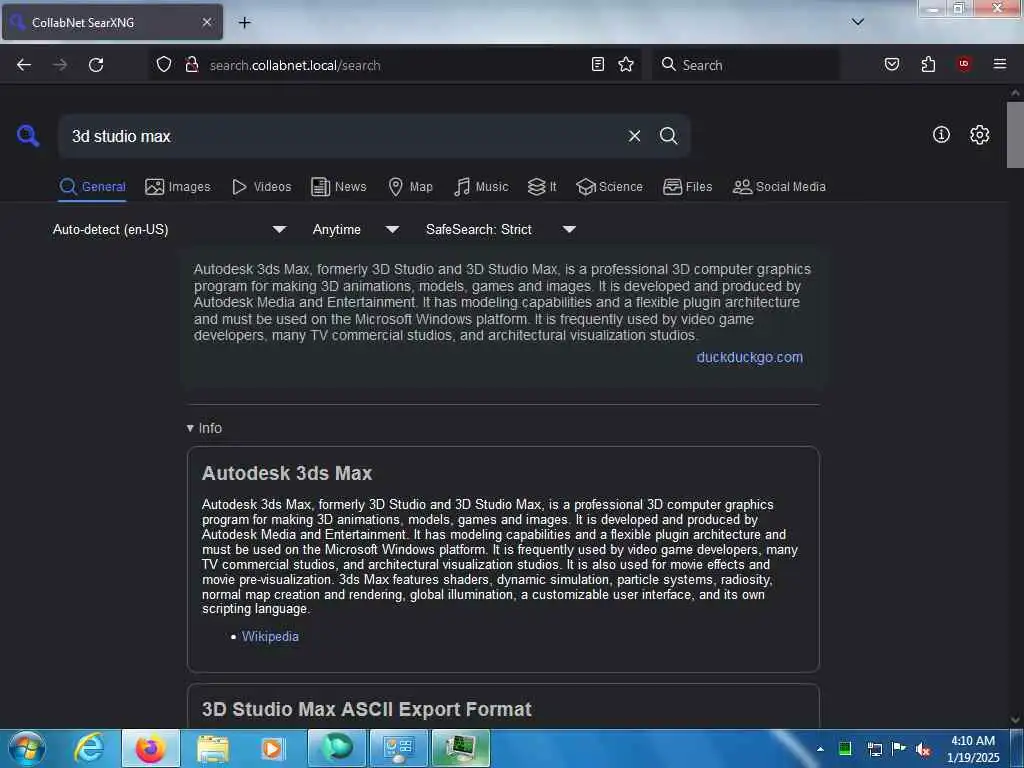Viewport: 1024px width, 768px height.
Task: Open the Anytime time range dropdown
Action: [356, 229]
